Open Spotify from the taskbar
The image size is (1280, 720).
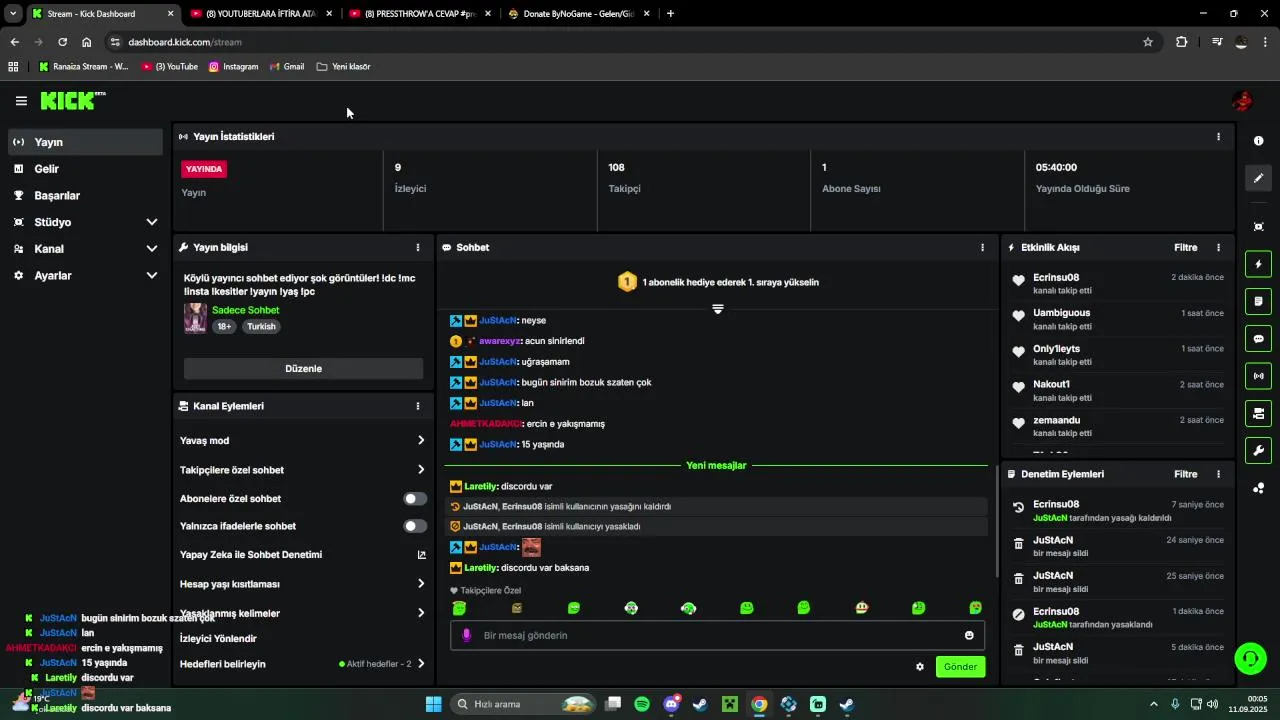tap(642, 704)
